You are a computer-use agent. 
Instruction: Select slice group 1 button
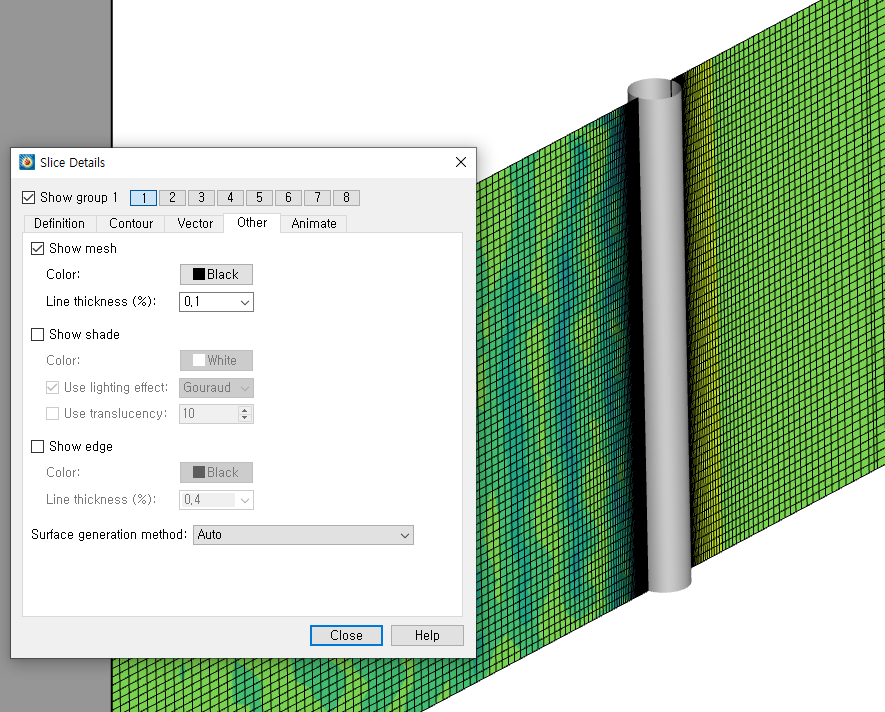point(143,198)
